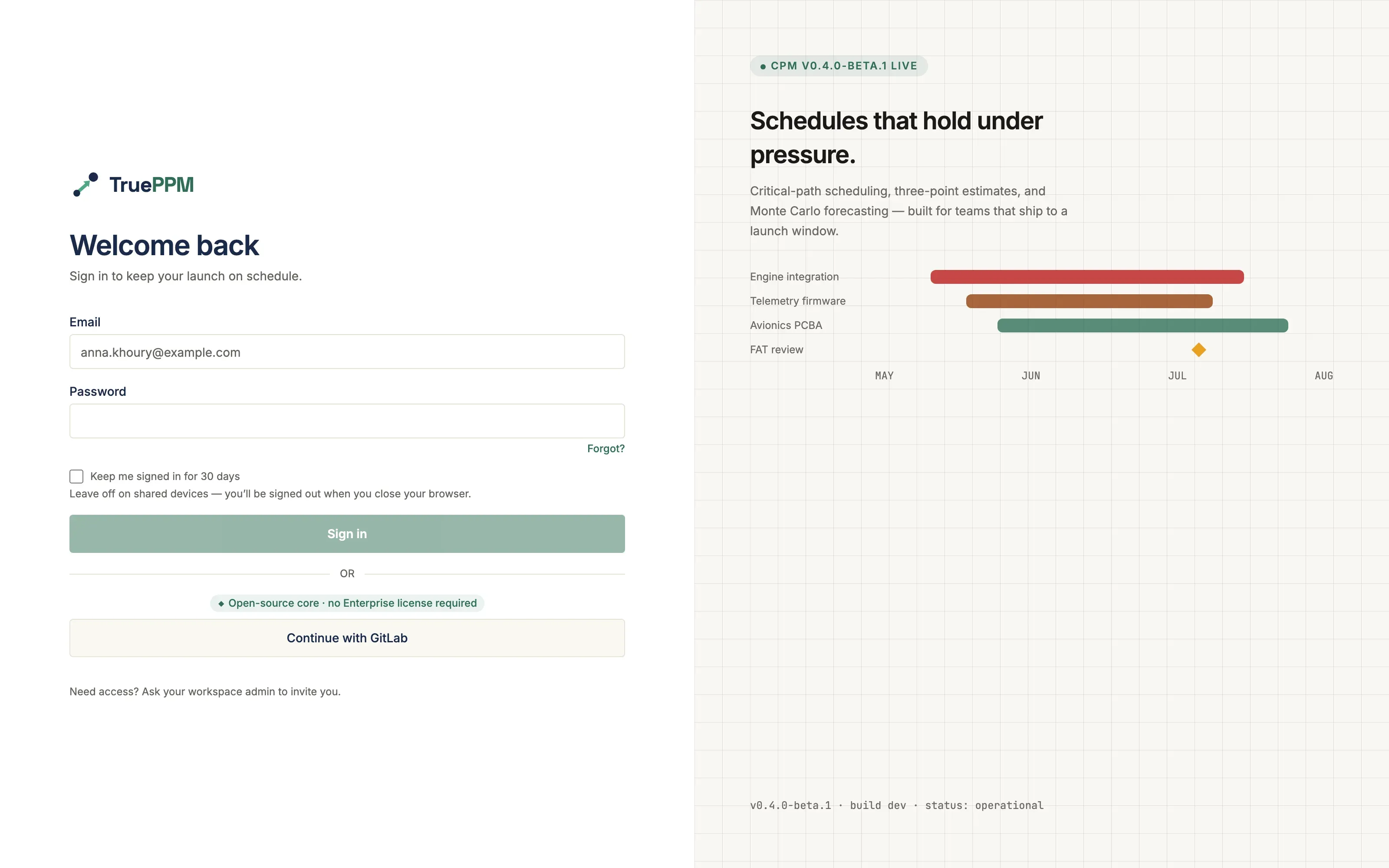Click the OR divider label

pos(347,573)
